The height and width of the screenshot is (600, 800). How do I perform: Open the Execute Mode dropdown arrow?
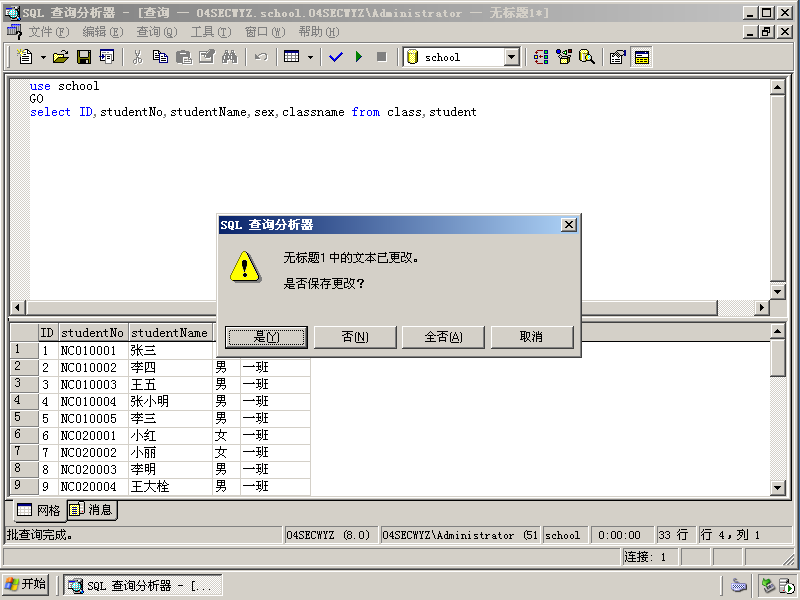[310, 57]
